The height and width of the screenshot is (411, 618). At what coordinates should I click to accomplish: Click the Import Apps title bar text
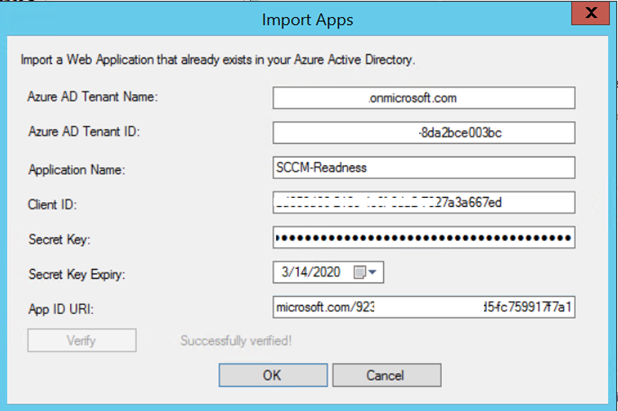pos(307,20)
